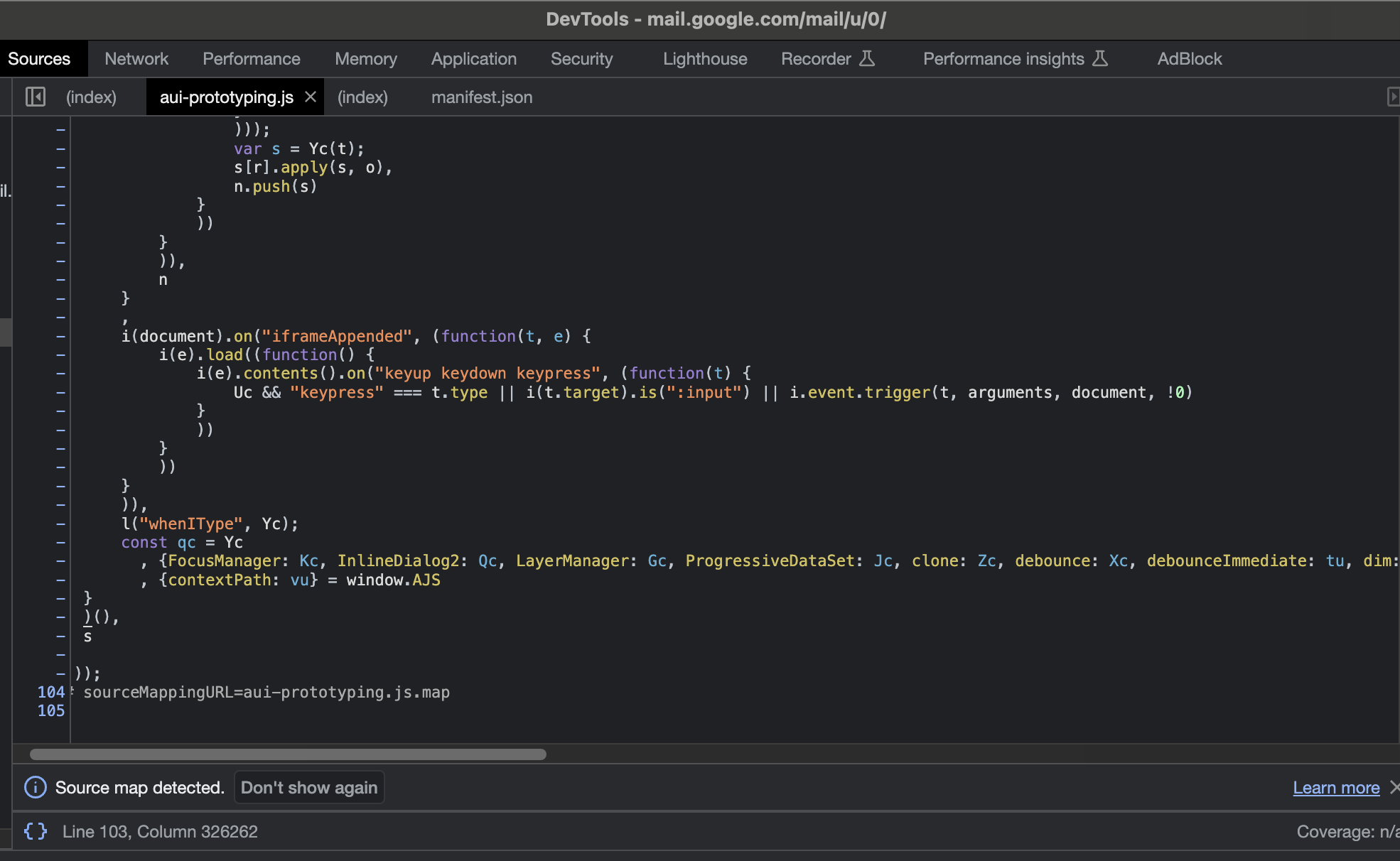Viewport: 1400px width, 861px height.
Task: Switch to the Network panel
Action: [136, 58]
